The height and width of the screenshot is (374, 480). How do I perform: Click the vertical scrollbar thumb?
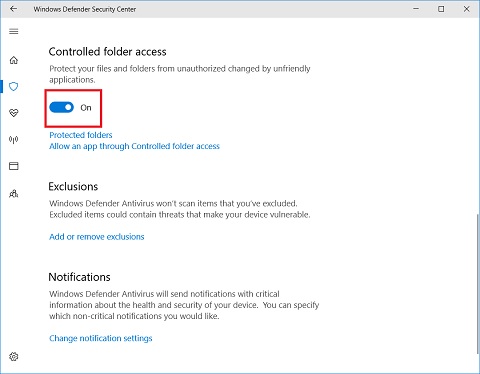pos(478,283)
